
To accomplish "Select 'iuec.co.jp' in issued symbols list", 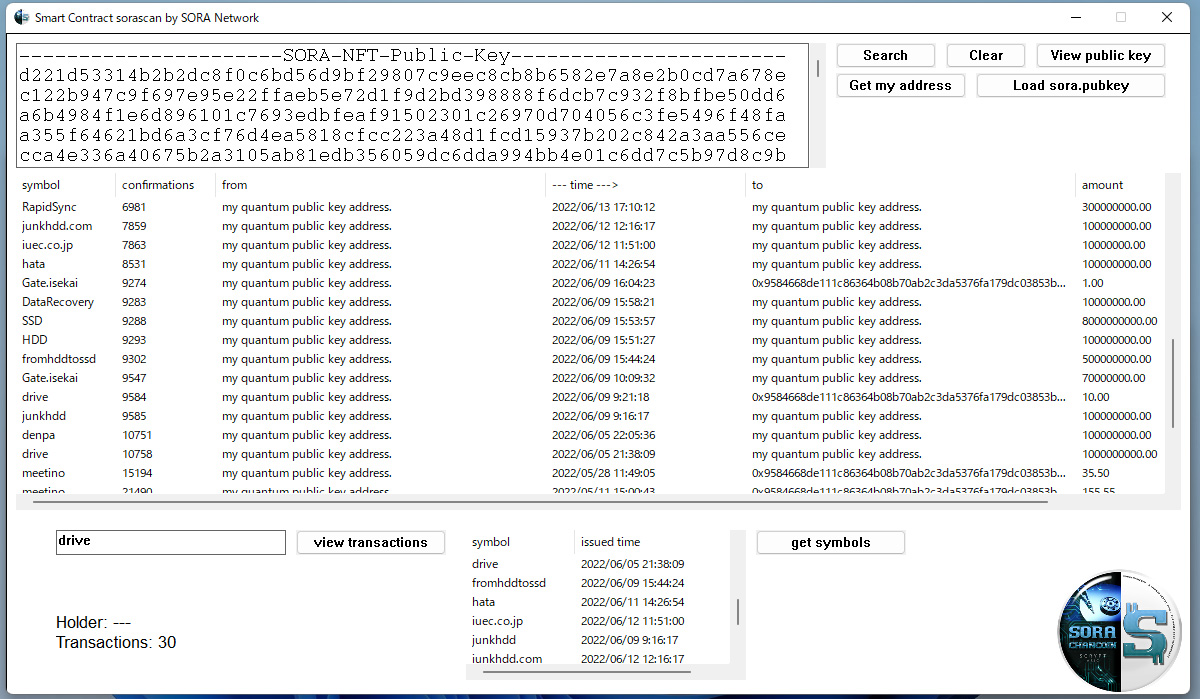I will coord(598,621).
